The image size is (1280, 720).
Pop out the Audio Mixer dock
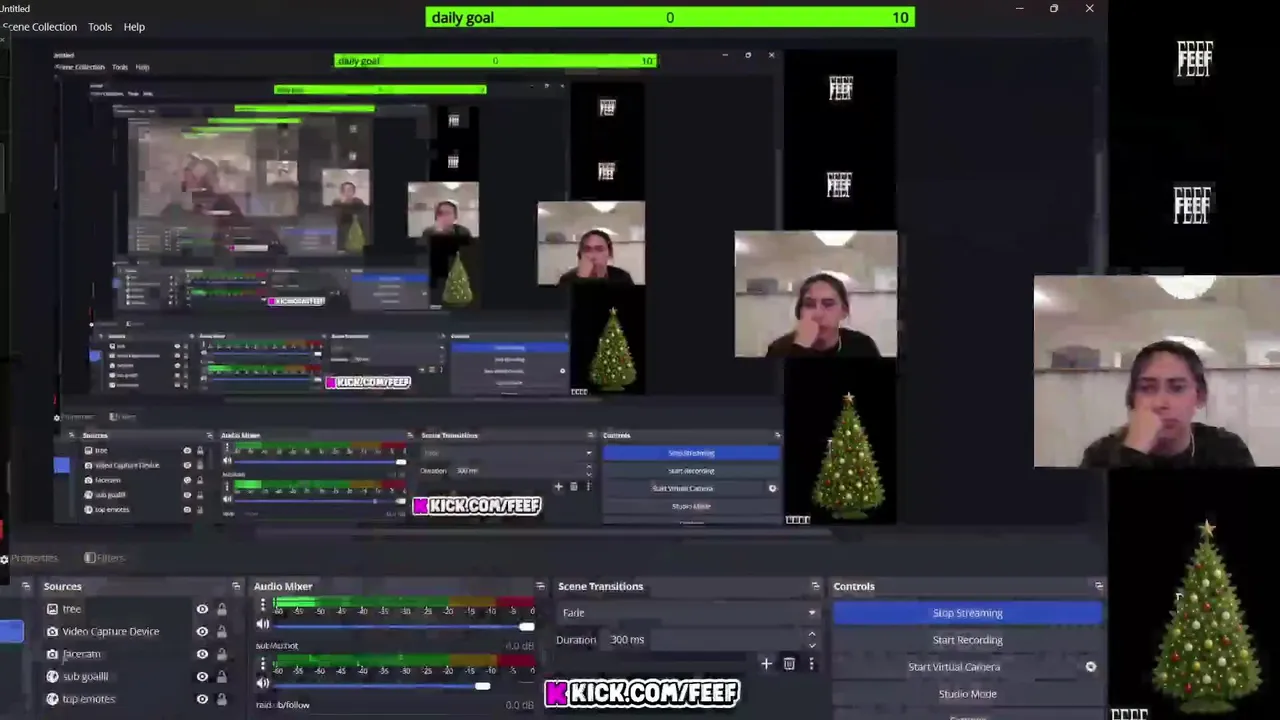(540, 586)
